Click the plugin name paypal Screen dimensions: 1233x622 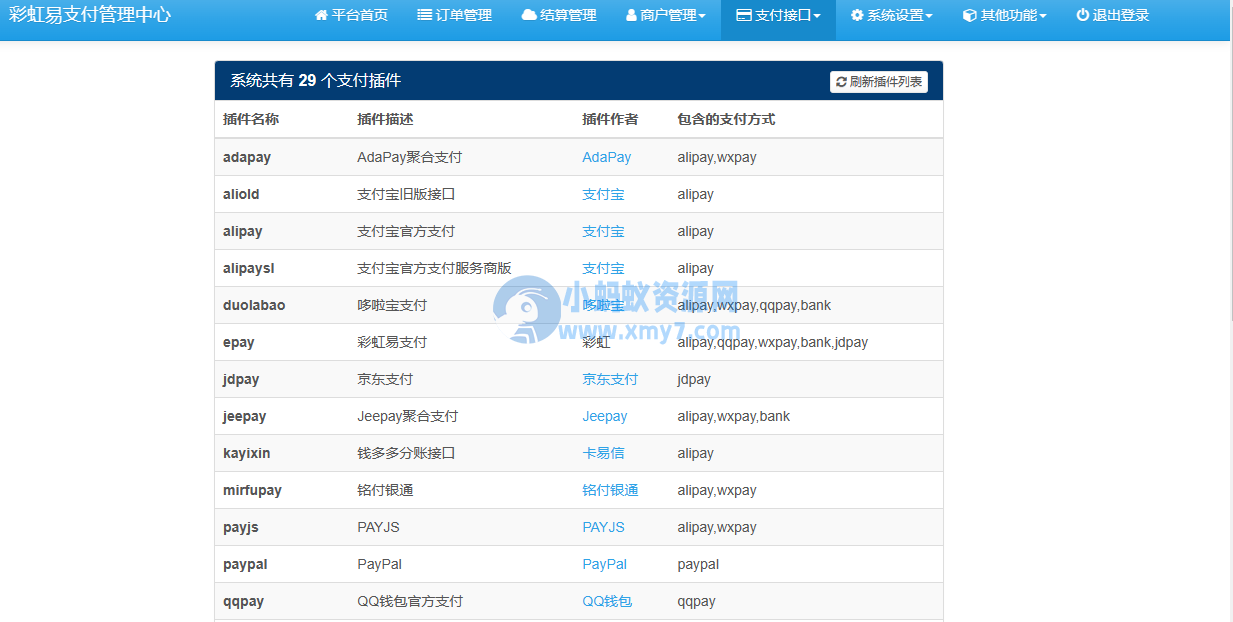[x=245, y=564]
